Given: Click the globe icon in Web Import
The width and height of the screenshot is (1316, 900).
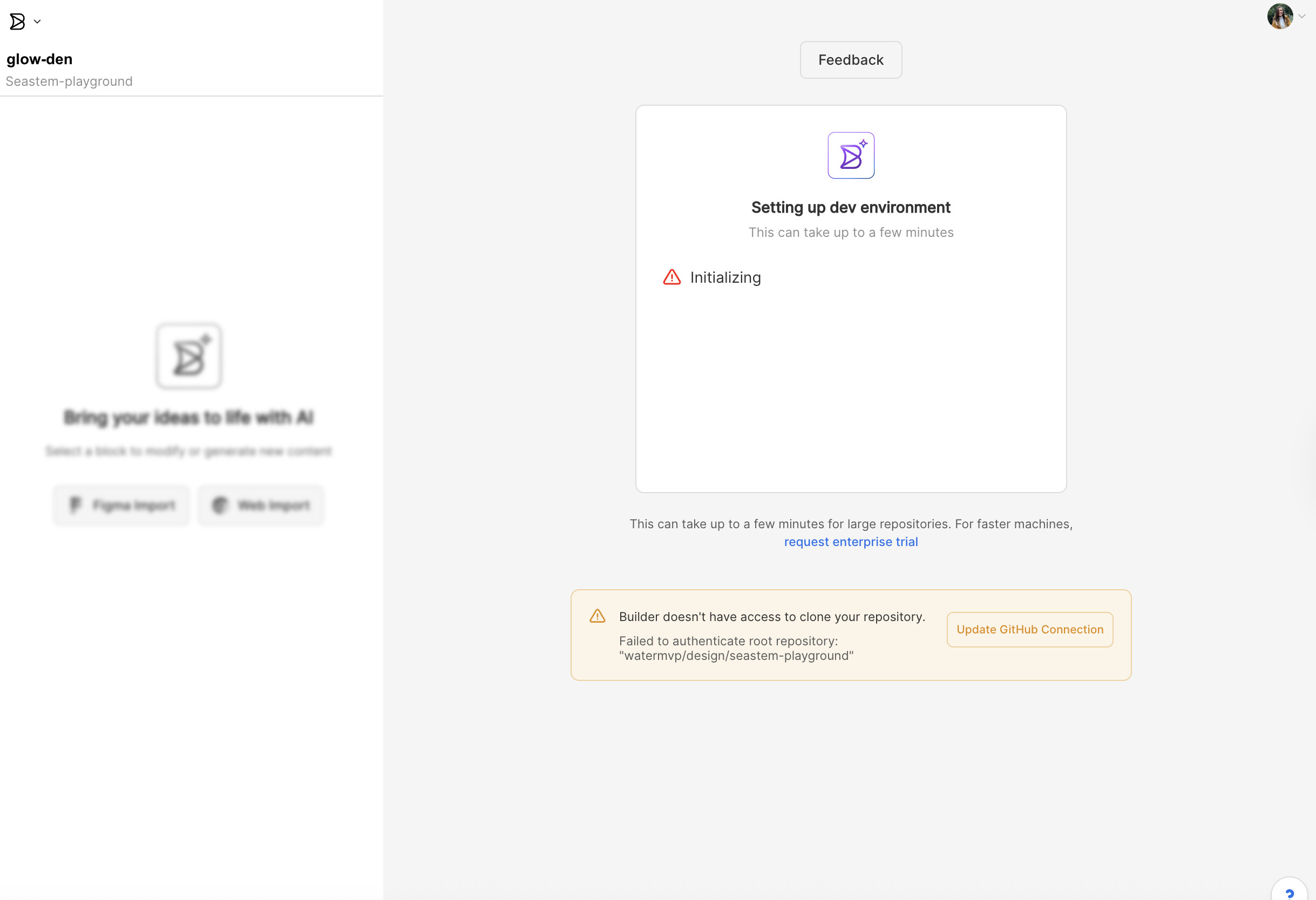Looking at the screenshot, I should coord(220,505).
